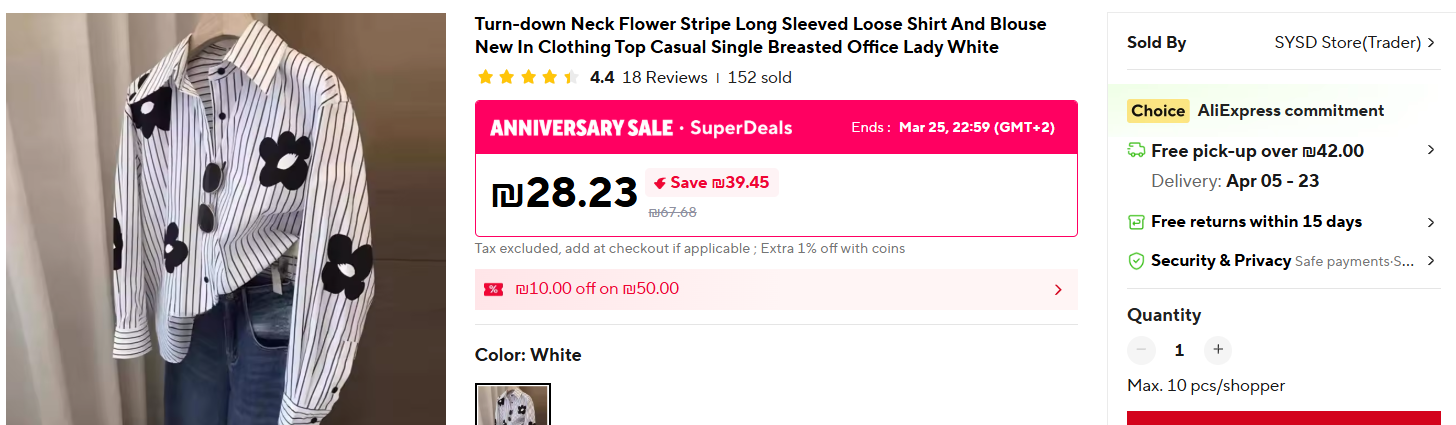The height and width of the screenshot is (425, 1456).
Task: Click the quantity value field
Action: pos(1179,350)
